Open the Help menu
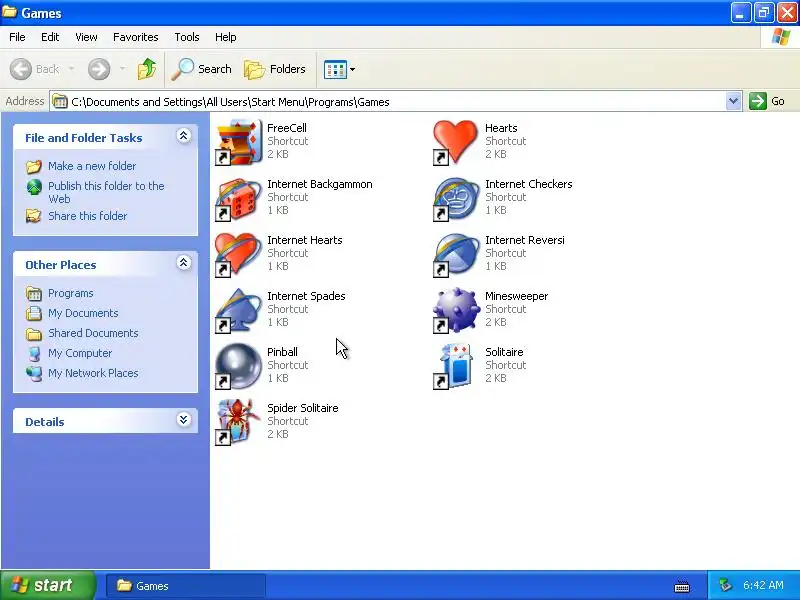Viewport: 800px width, 600px height. click(x=226, y=37)
